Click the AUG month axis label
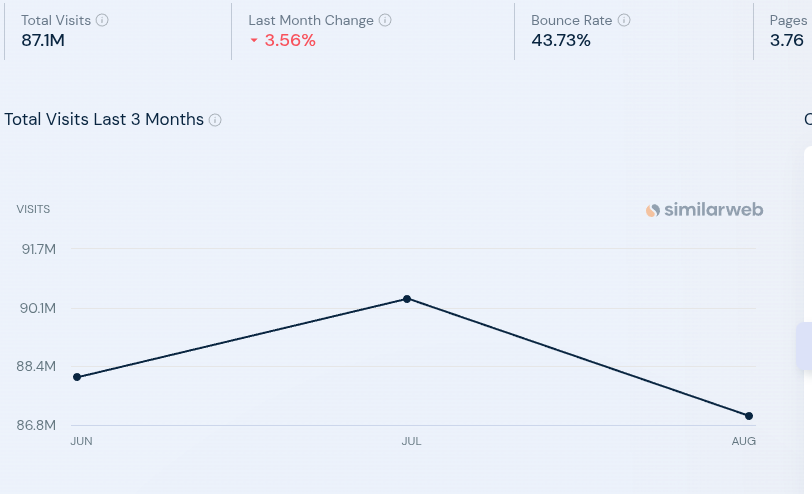Screen dimensions: 812x494 coord(744,441)
